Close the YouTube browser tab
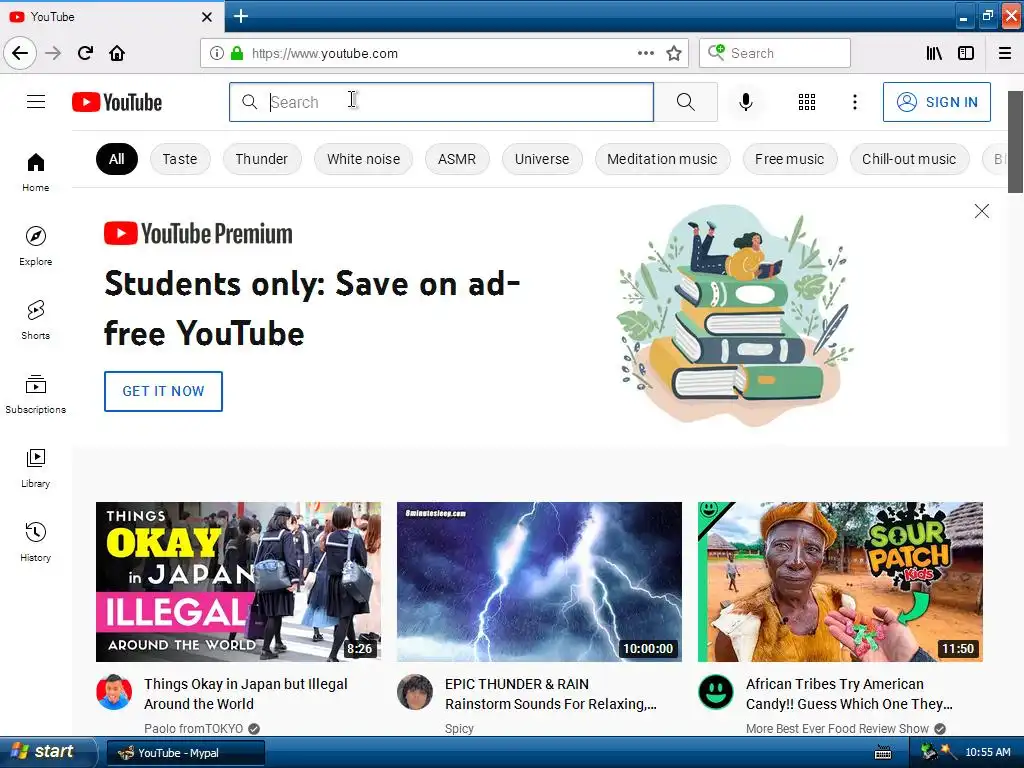Image resolution: width=1024 pixels, height=768 pixels. coord(206,17)
